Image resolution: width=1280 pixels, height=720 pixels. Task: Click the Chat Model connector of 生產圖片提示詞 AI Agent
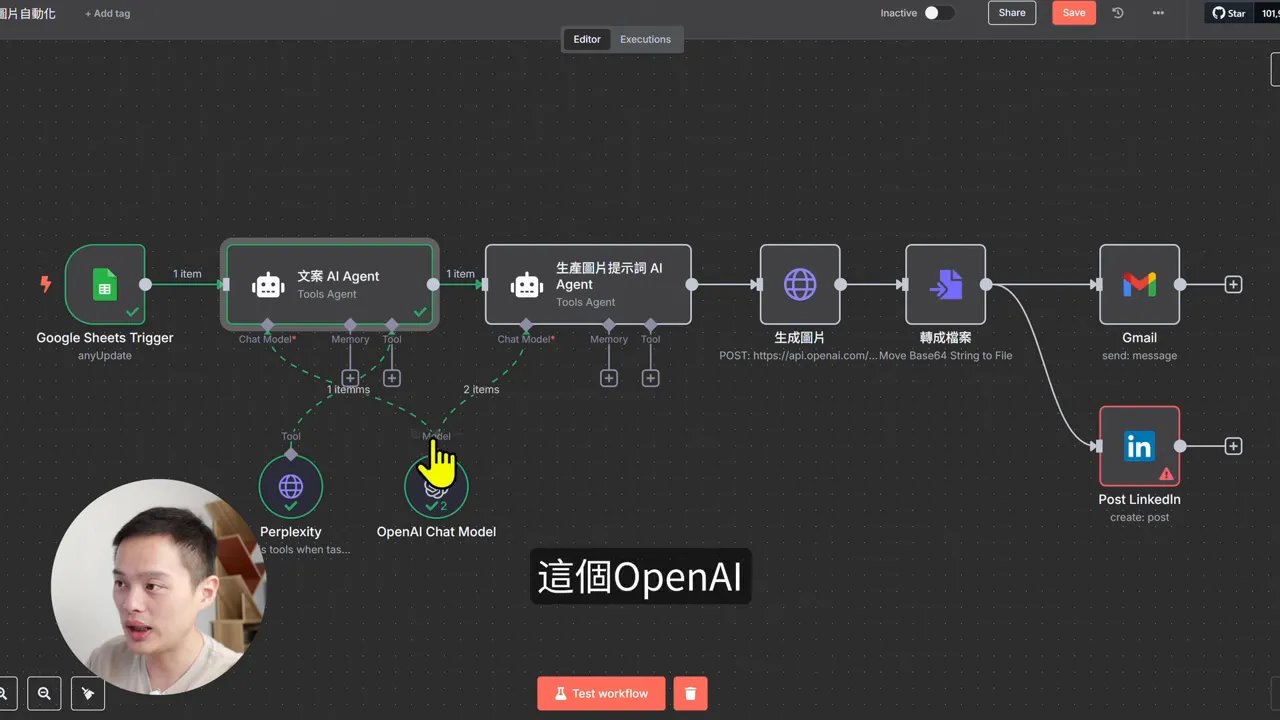pos(526,325)
